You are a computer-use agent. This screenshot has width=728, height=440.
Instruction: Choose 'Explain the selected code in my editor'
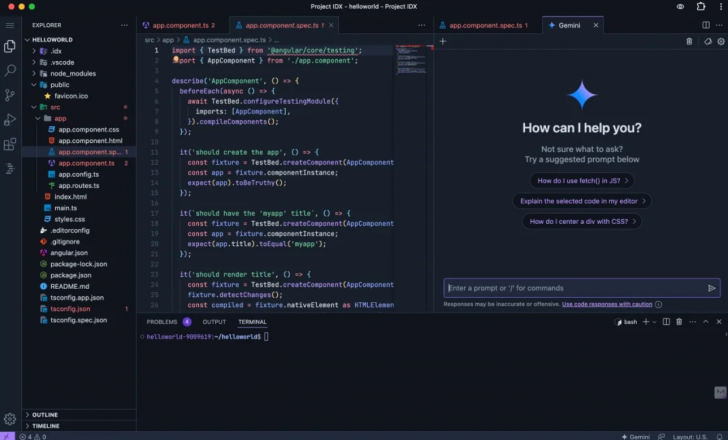[x=582, y=201]
